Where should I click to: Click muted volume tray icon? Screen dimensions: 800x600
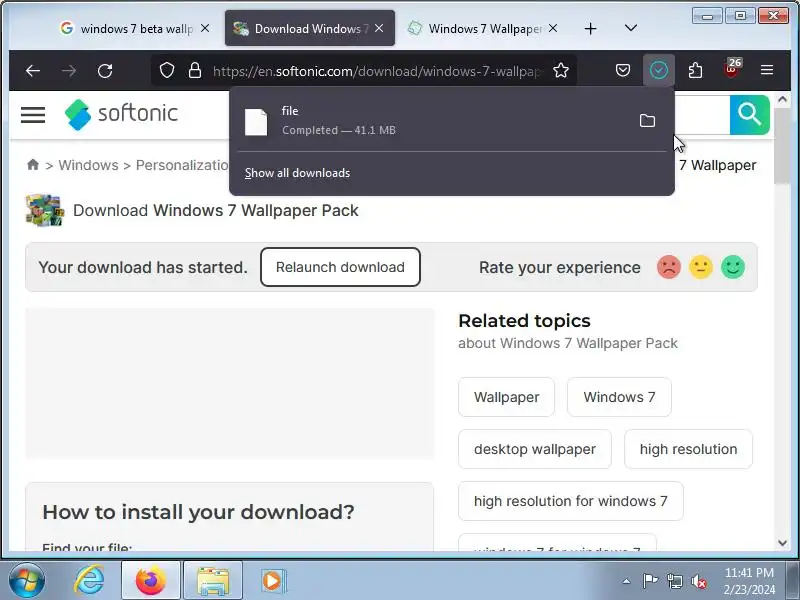click(x=698, y=581)
